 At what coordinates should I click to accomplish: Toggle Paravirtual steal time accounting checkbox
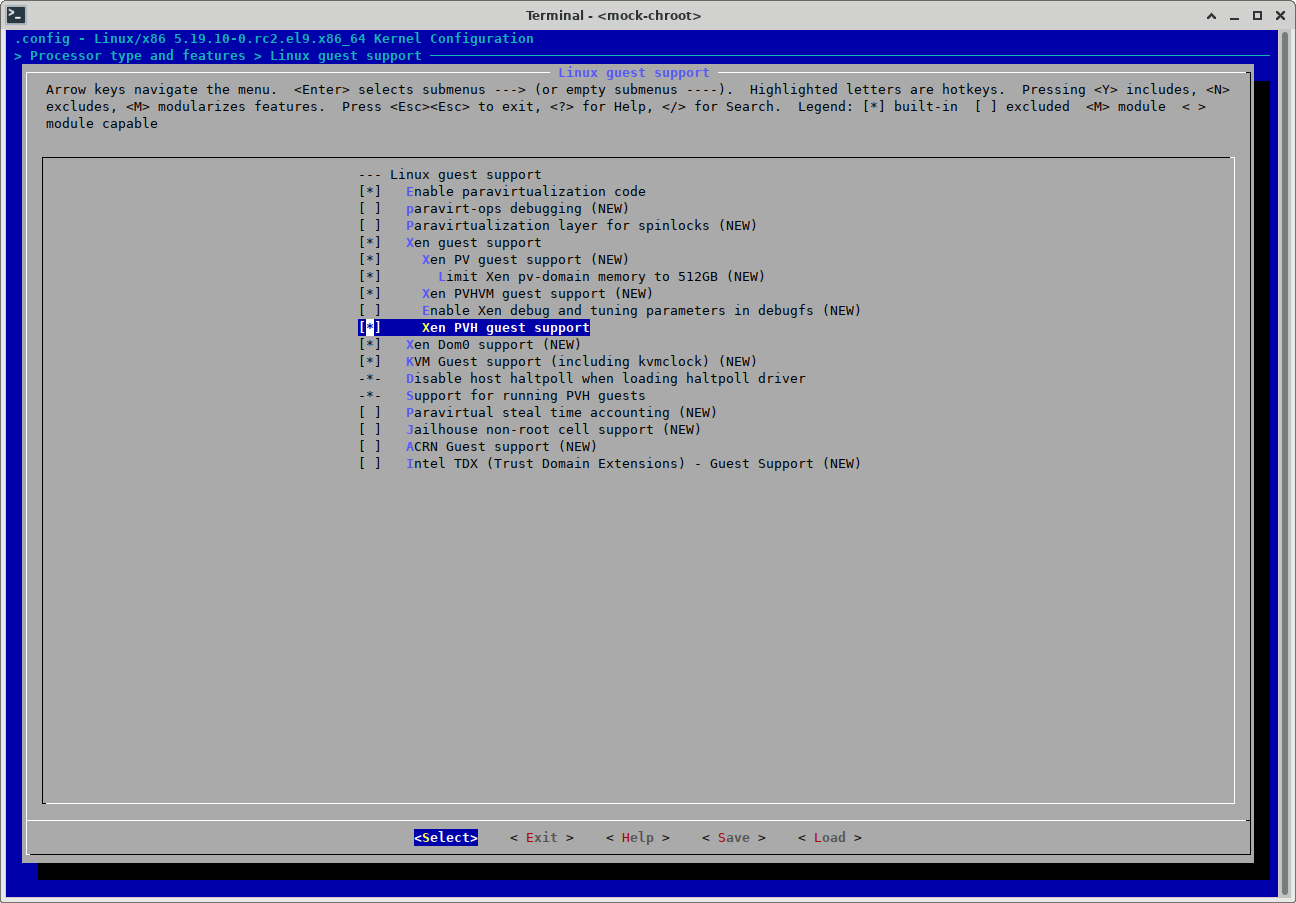tap(370, 412)
